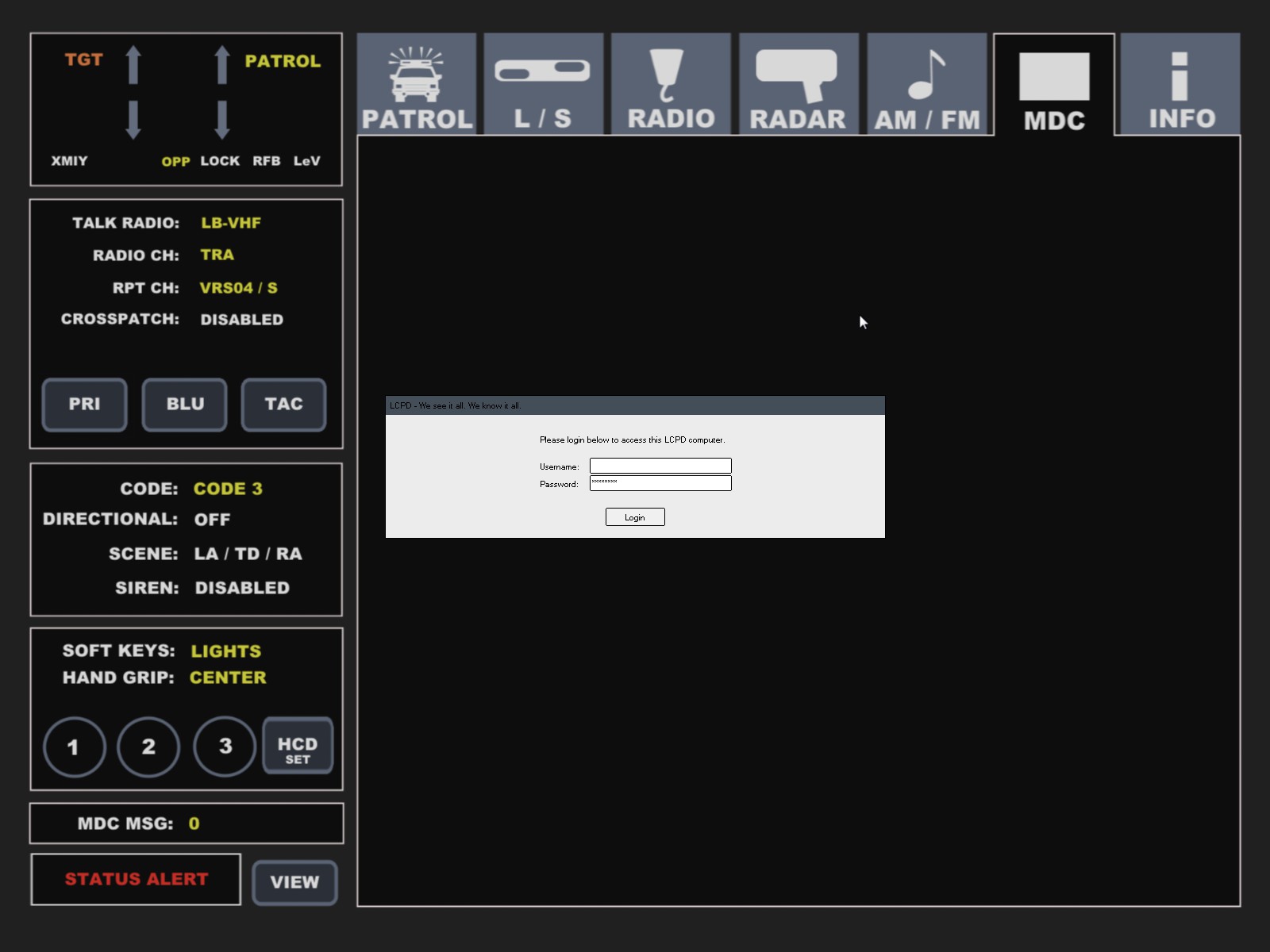Open the AM / FM music tab
Image resolution: width=1270 pixels, height=952 pixels.
pos(926,84)
